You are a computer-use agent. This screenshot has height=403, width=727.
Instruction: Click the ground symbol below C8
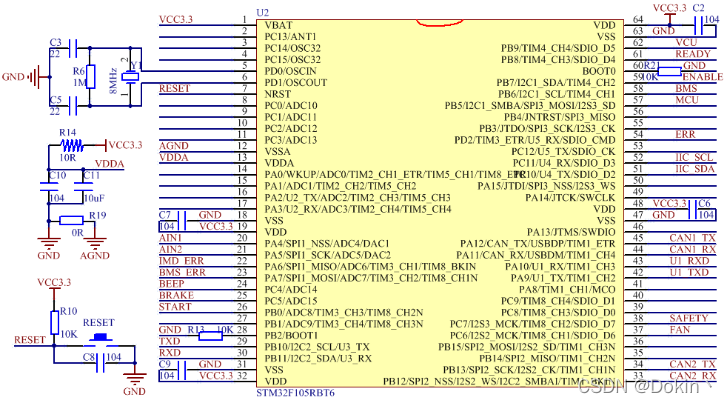(x=135, y=378)
